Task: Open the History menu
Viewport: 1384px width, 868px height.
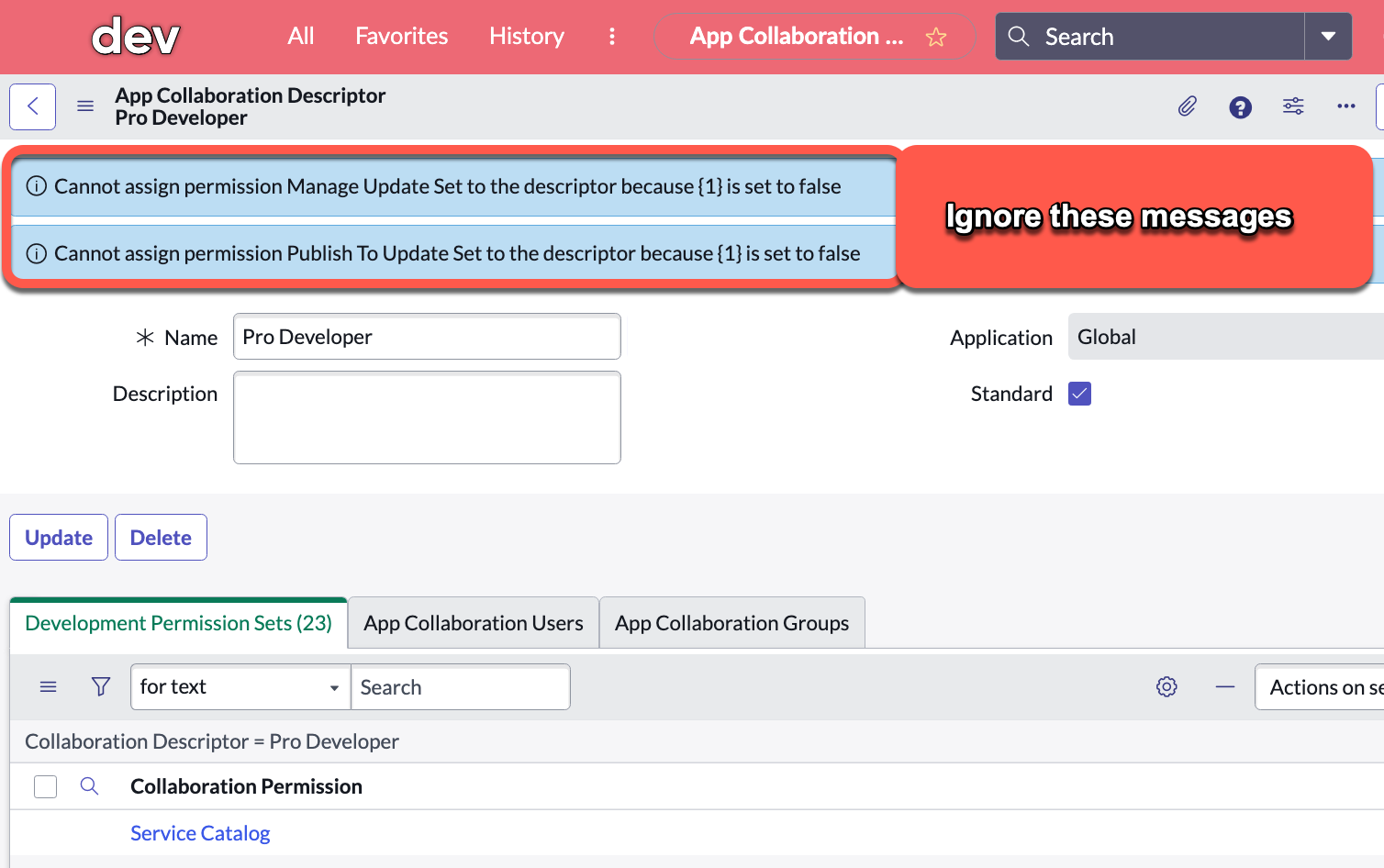Action: (x=527, y=36)
